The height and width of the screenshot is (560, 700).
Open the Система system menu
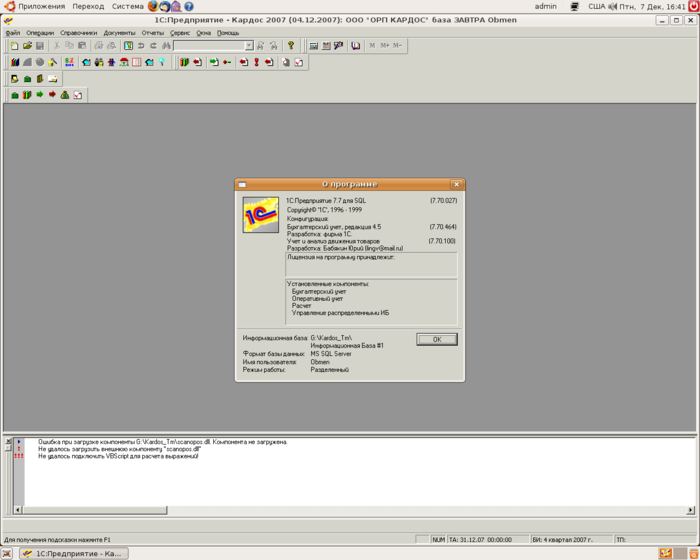click(128, 6)
